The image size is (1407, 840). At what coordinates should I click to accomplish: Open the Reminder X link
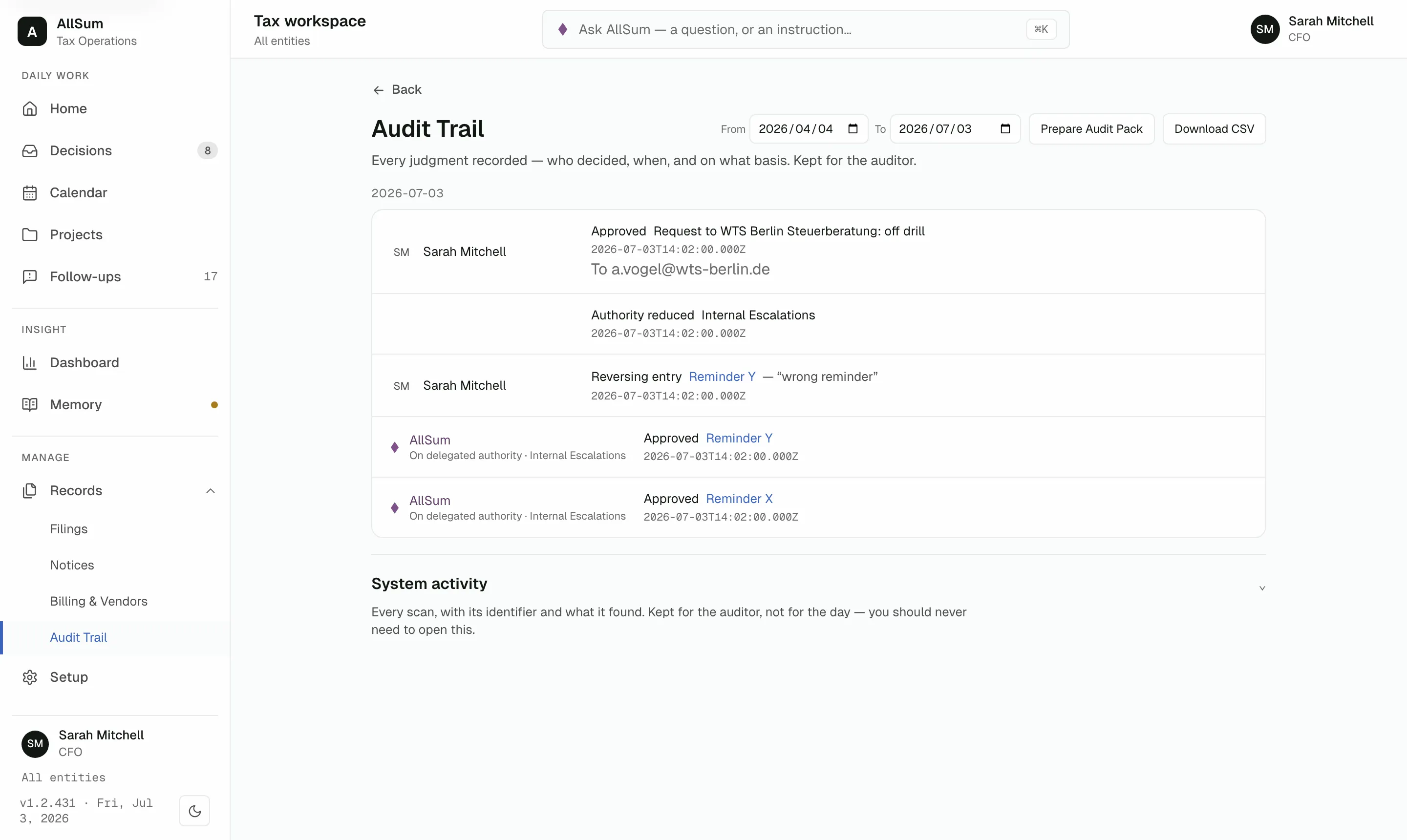point(739,499)
